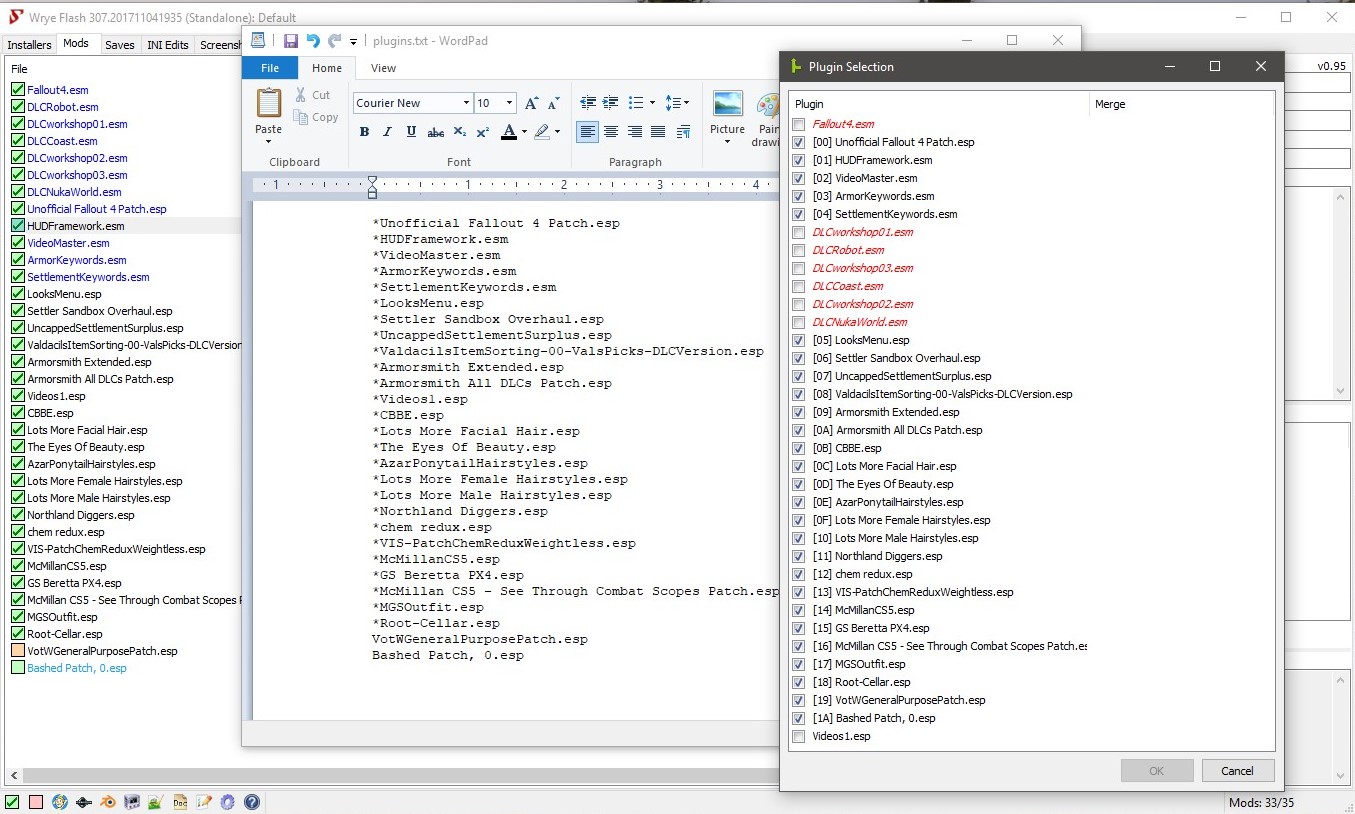Switch to Installers tab in Wrye Flash
This screenshot has height=814, width=1355.
point(29,45)
